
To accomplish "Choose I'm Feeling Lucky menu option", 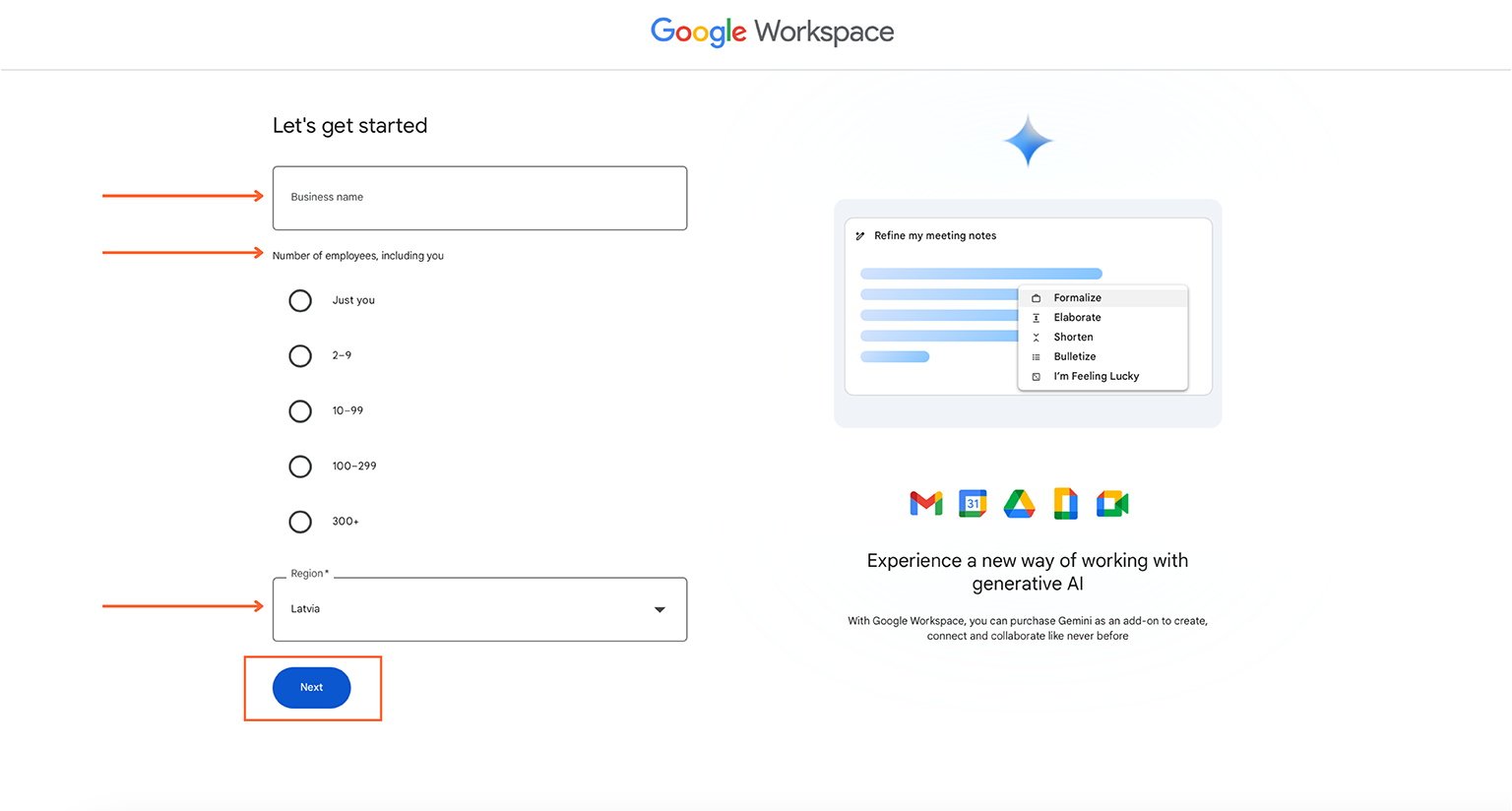I will pyautogui.click(x=1102, y=376).
